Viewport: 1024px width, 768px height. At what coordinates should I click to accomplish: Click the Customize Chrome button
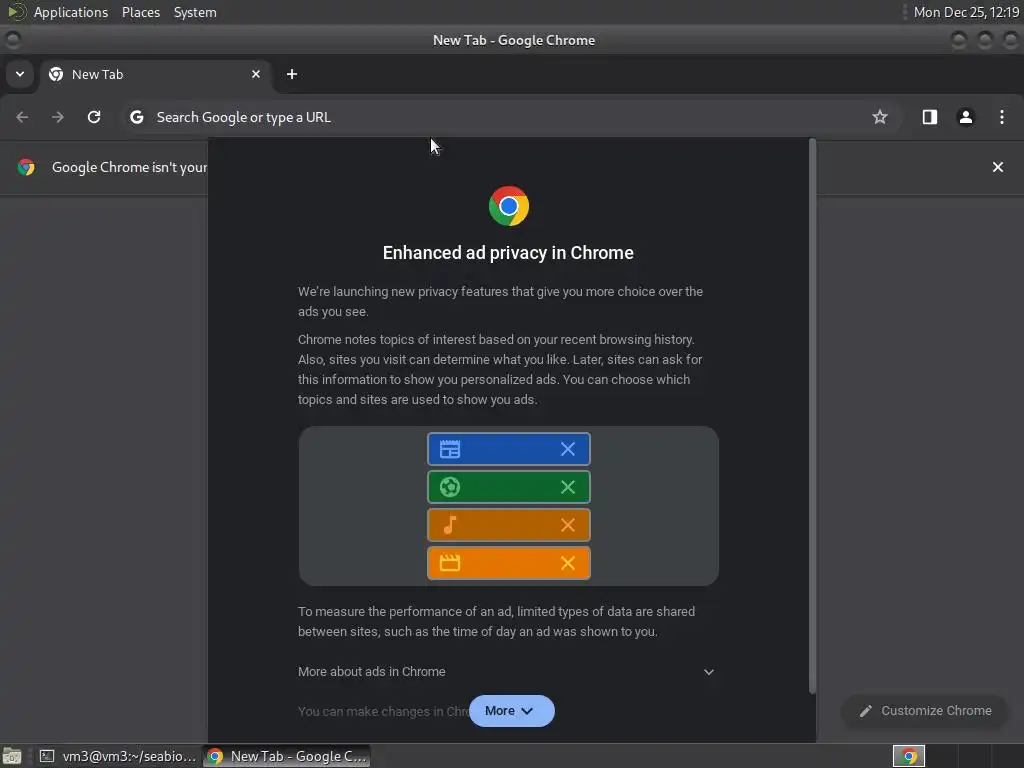click(x=925, y=711)
